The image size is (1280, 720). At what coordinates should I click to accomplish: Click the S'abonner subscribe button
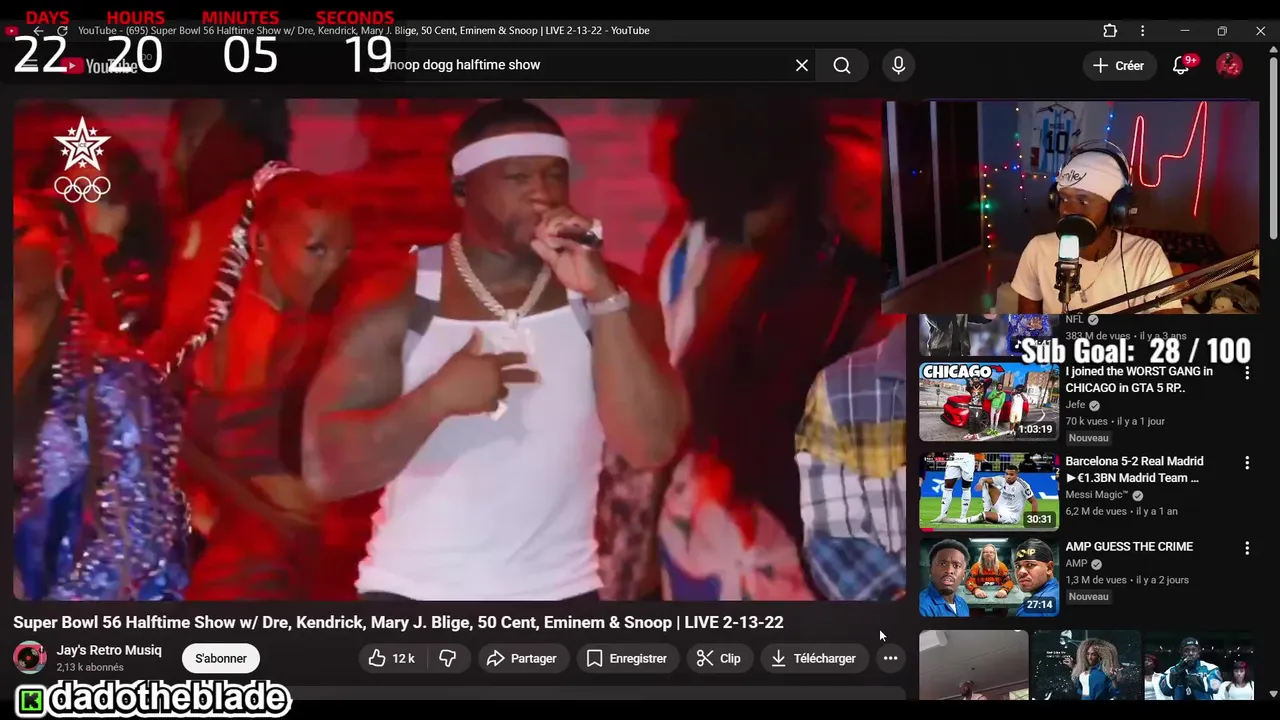pyautogui.click(x=221, y=658)
